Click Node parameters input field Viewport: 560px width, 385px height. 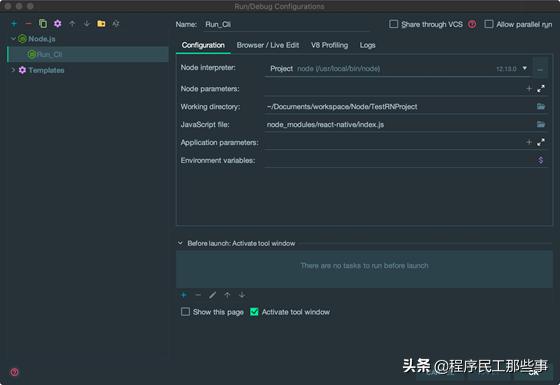point(394,89)
